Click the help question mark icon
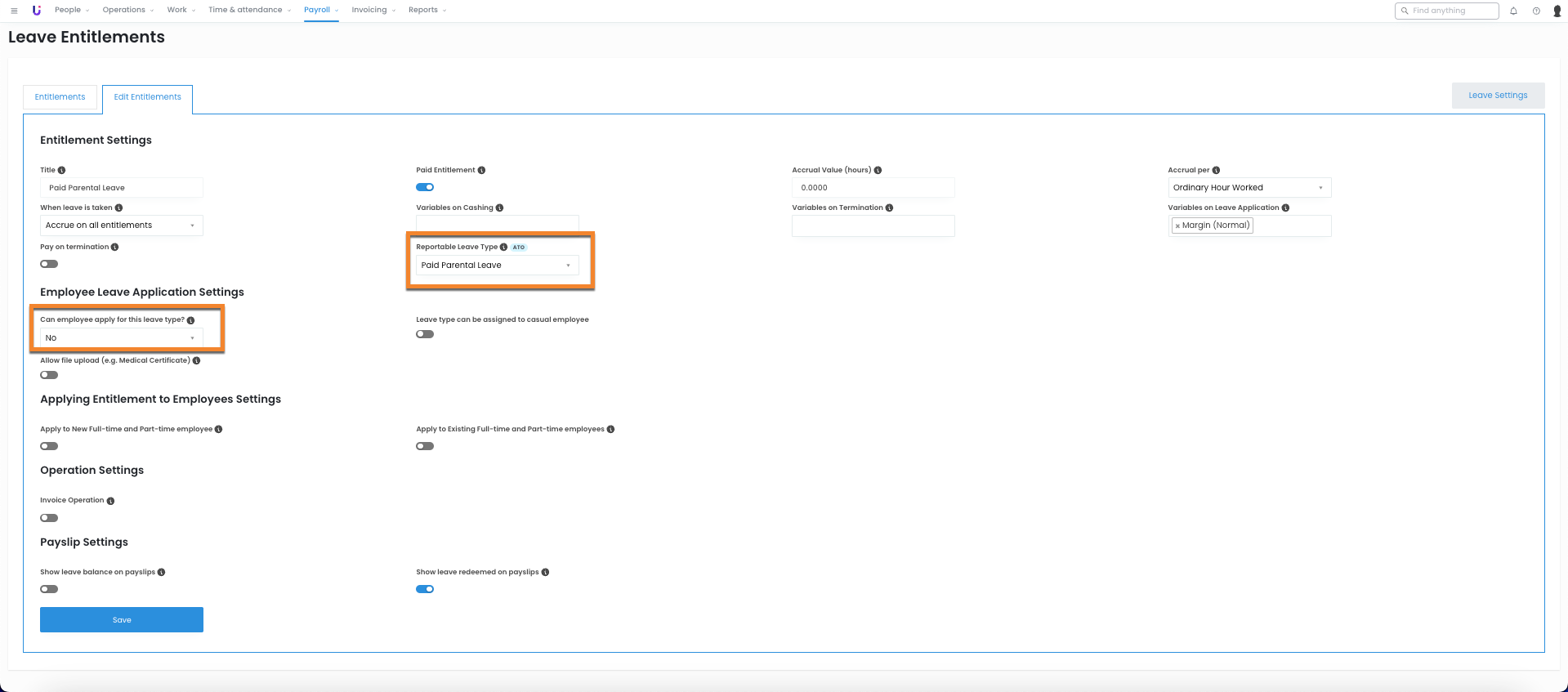This screenshot has width=1568, height=692. pos(1536,11)
